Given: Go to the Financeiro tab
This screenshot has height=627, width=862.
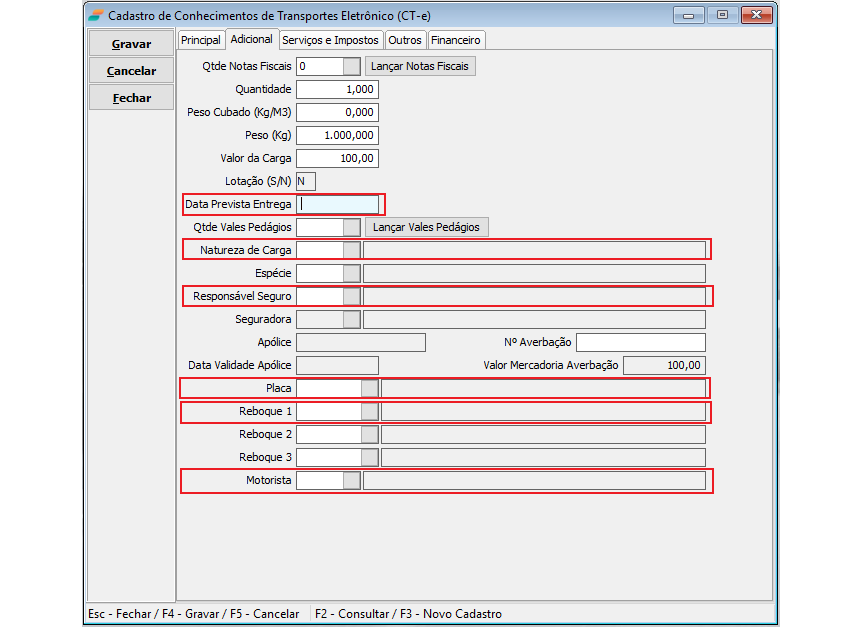Looking at the screenshot, I should pos(456,40).
